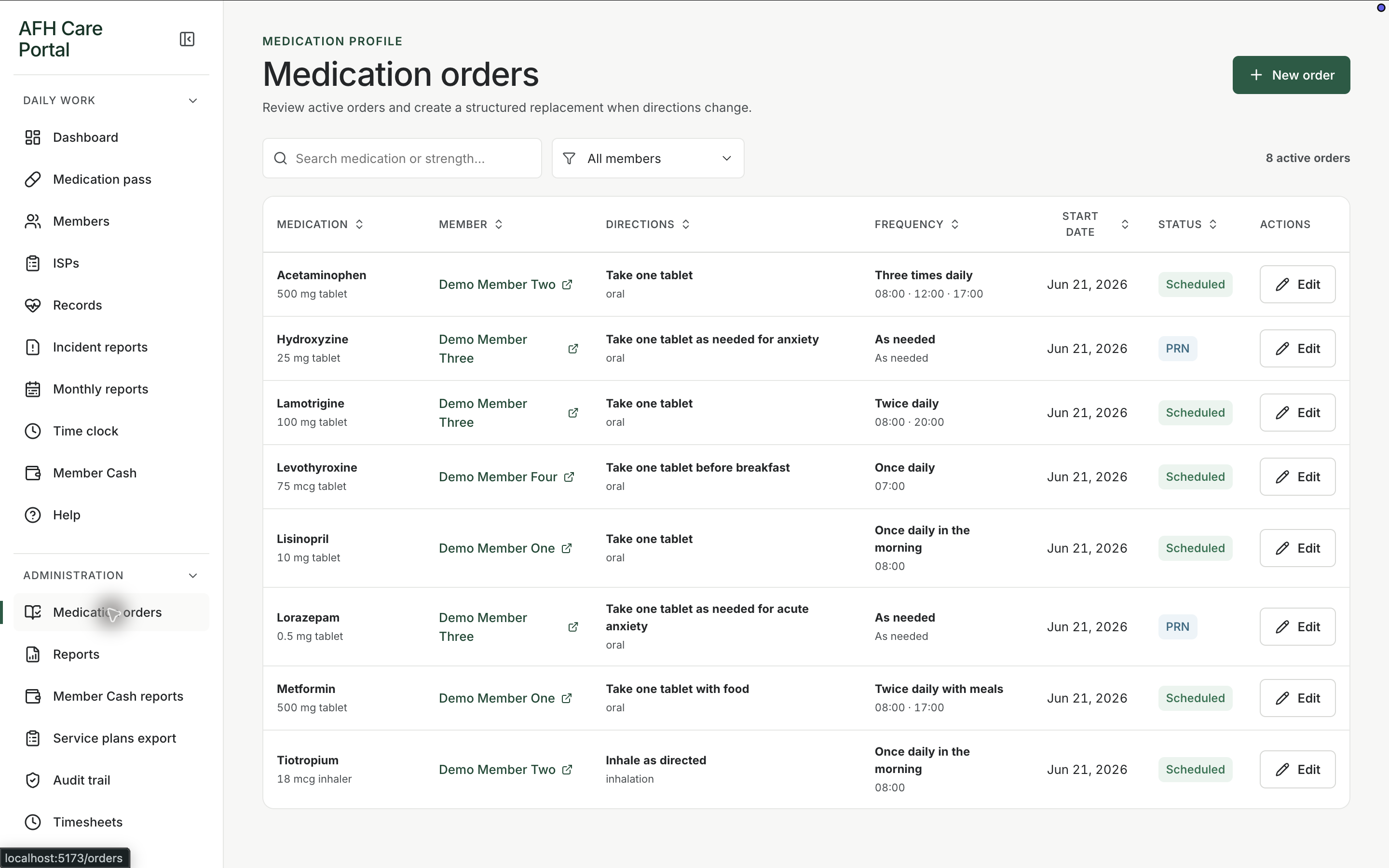Image resolution: width=1389 pixels, height=868 pixels.
Task: Click 'Twice daily with meals' frequency text
Action: tap(939, 689)
